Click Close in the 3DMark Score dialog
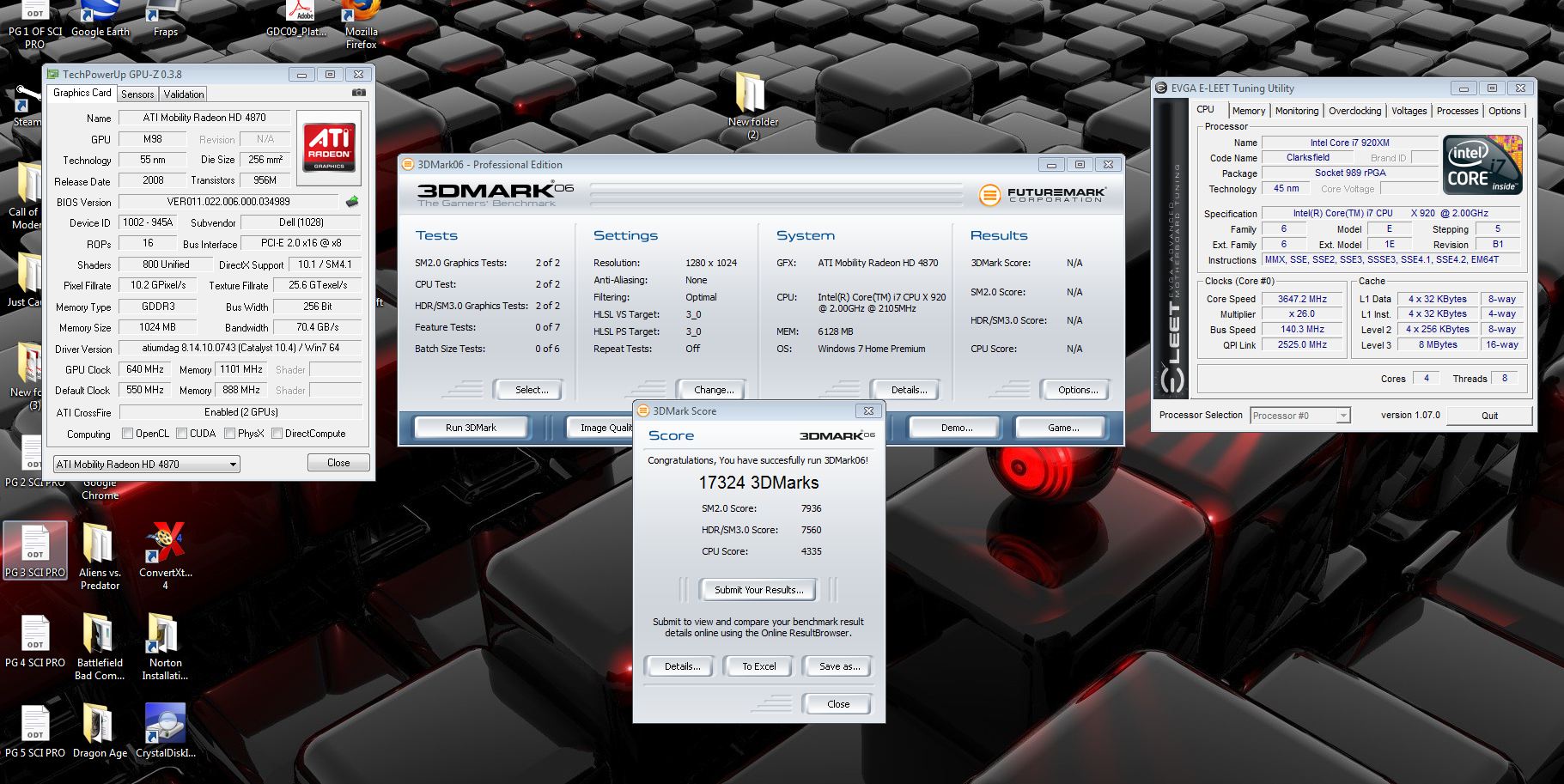 [x=838, y=704]
